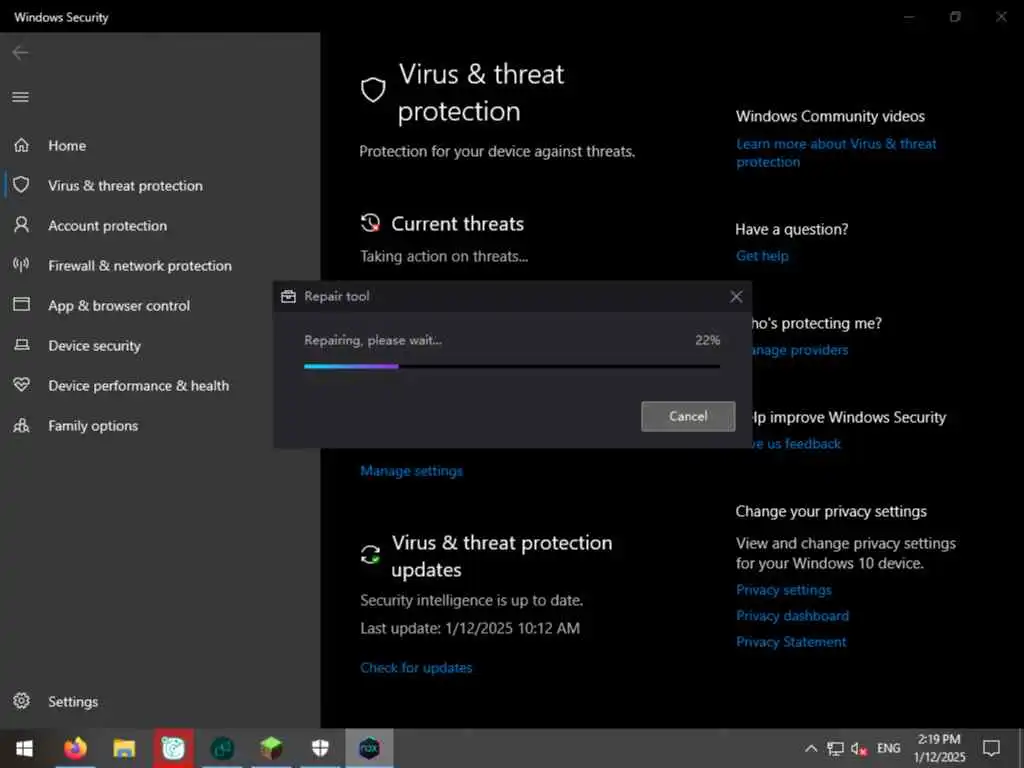The image size is (1024, 768).
Task: Open Learn more about Virus & threat protection
Action: click(836, 153)
